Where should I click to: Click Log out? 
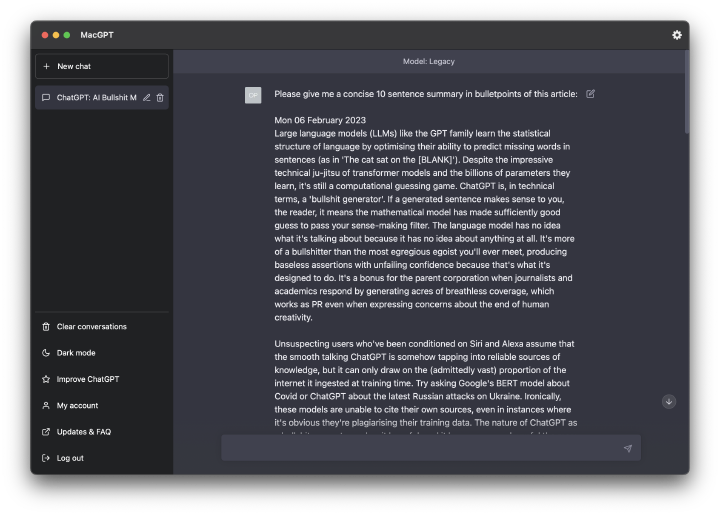pos(102,458)
